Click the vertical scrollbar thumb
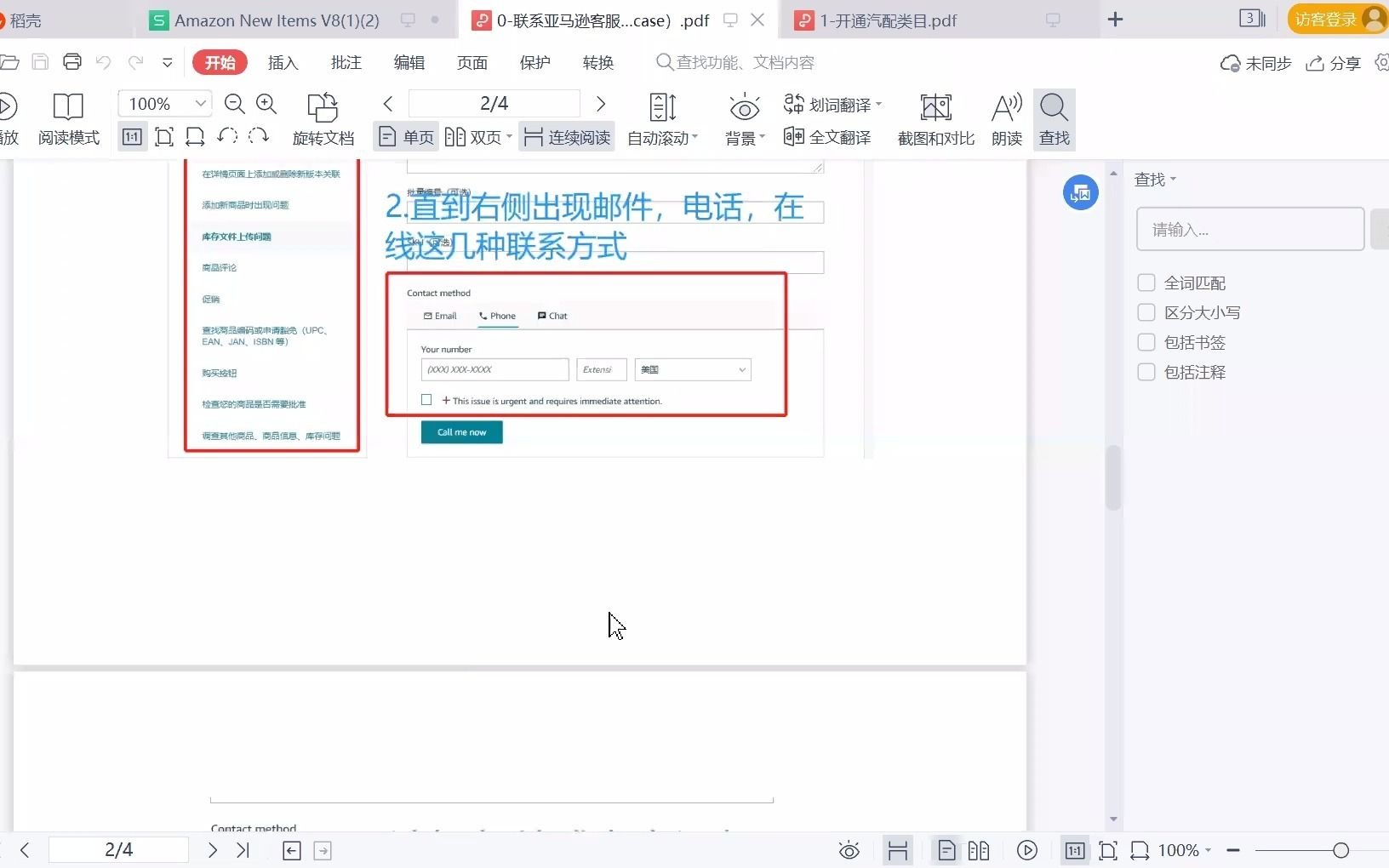Viewport: 1389px width, 868px height. [1113, 477]
